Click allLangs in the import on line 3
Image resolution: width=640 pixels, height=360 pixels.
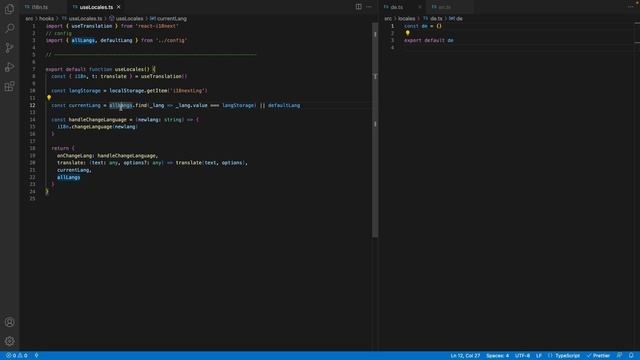(83, 40)
